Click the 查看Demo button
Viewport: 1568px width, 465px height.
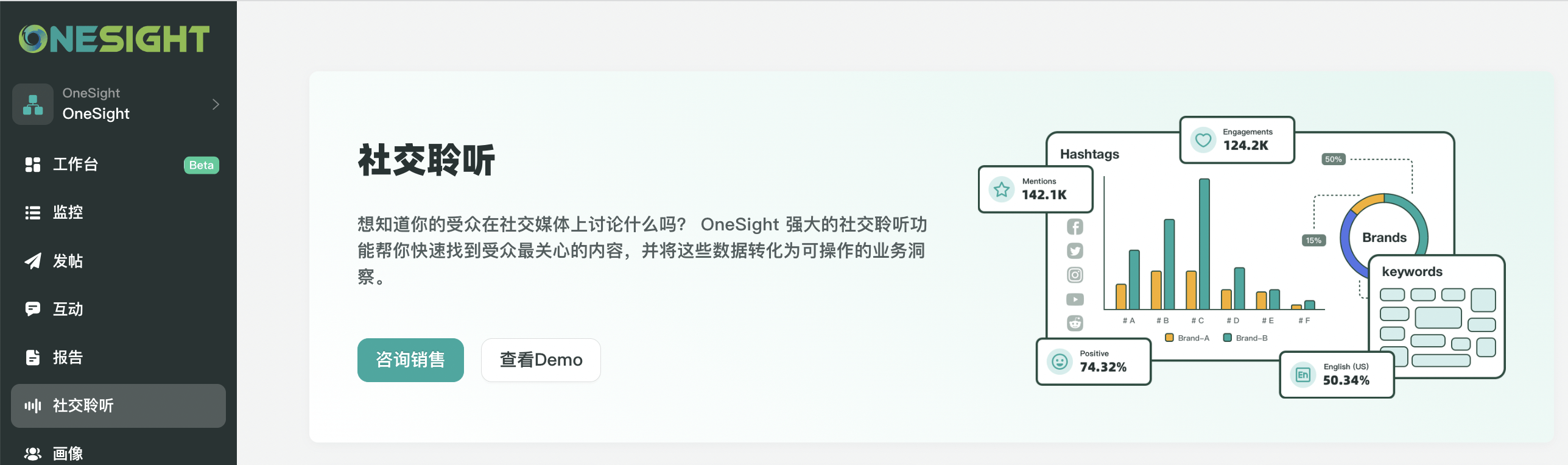[x=541, y=360]
